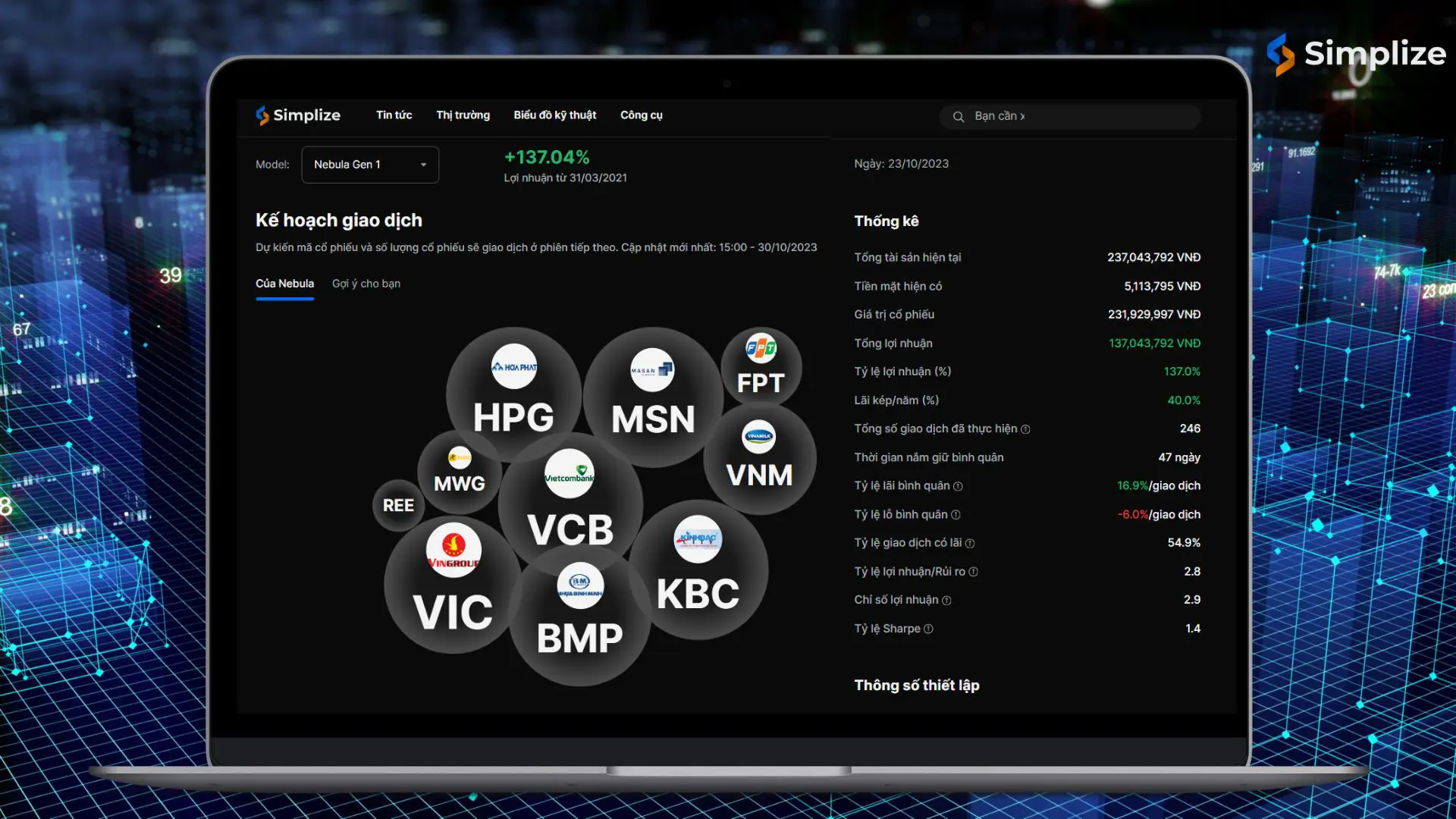Image resolution: width=1456 pixels, height=819 pixels.
Task: Click the 40.0% compound interest value
Action: 1184,400
